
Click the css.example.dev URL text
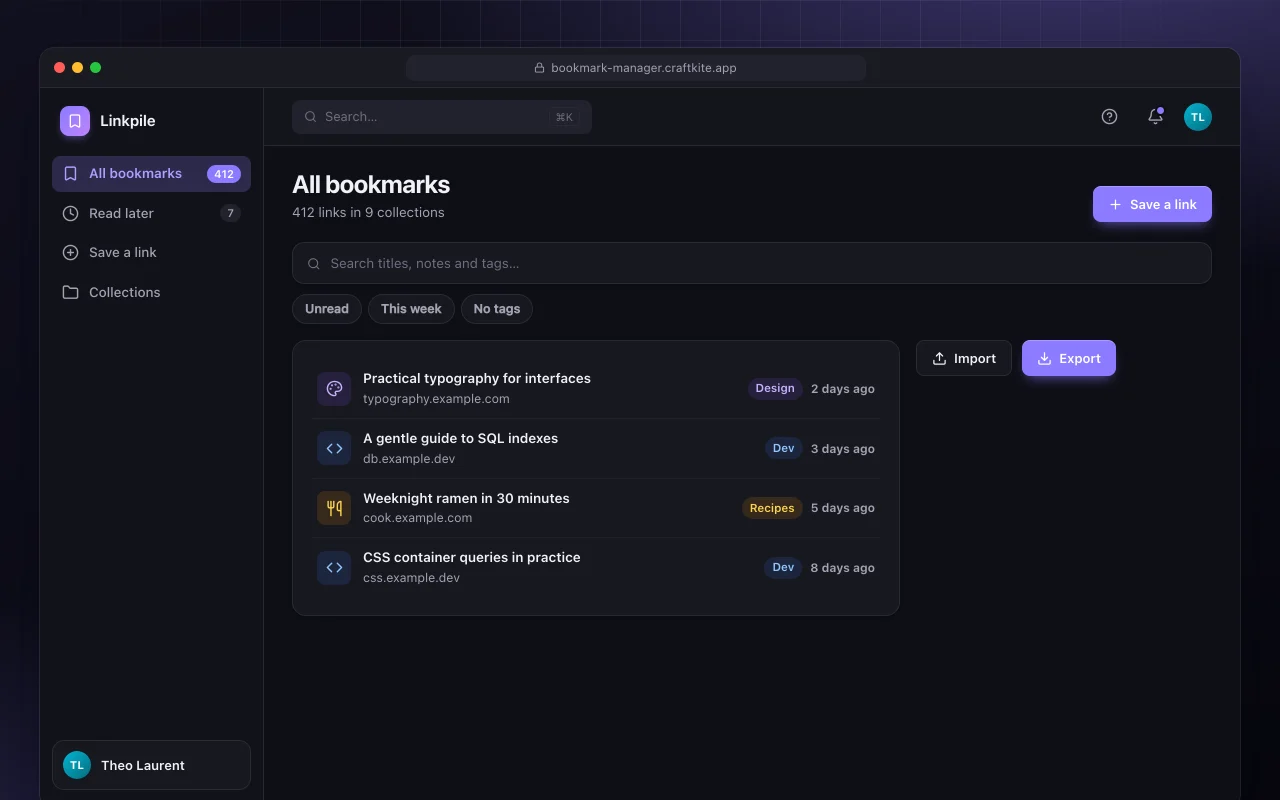click(411, 578)
